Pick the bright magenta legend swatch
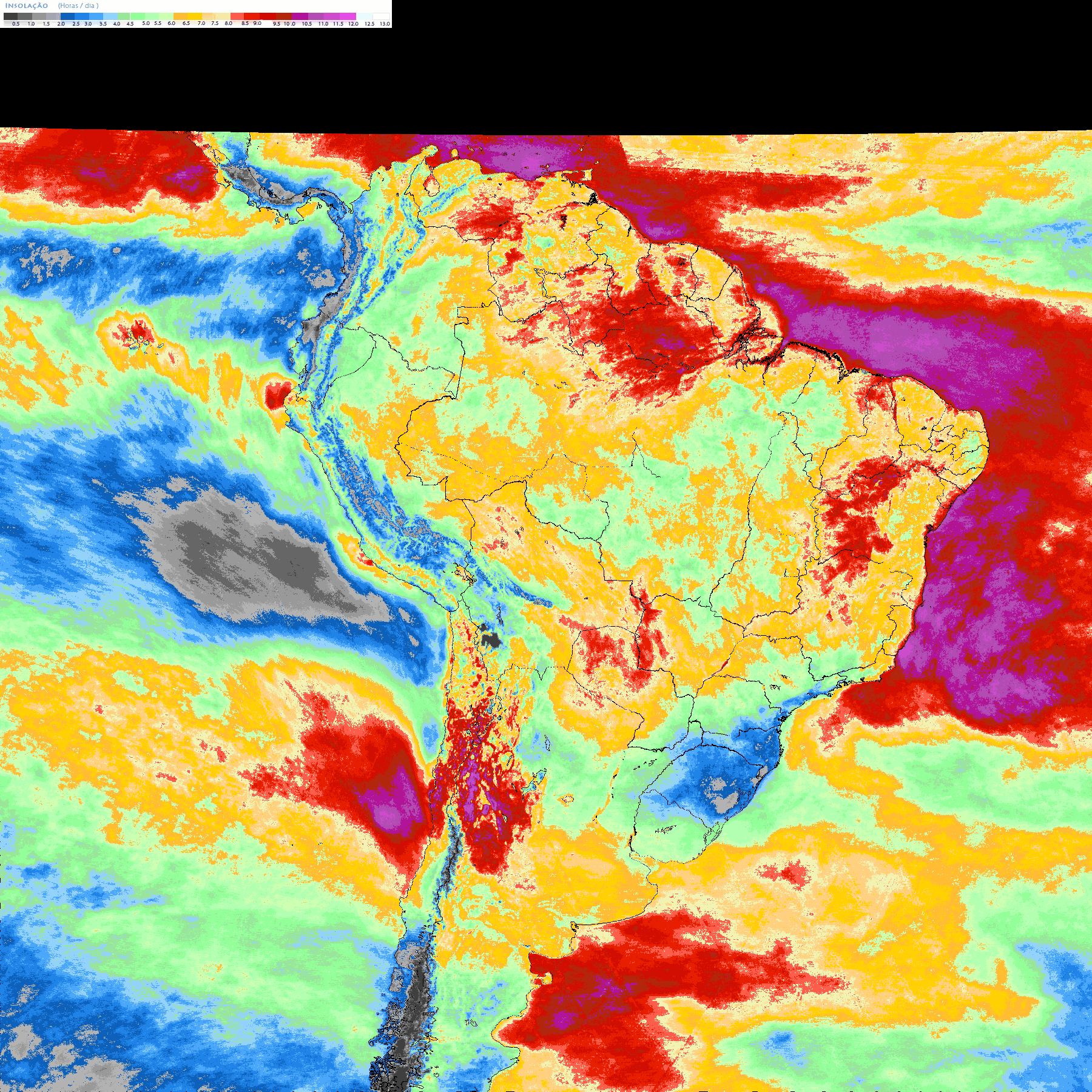The width and height of the screenshot is (1092, 1092). [348, 16]
